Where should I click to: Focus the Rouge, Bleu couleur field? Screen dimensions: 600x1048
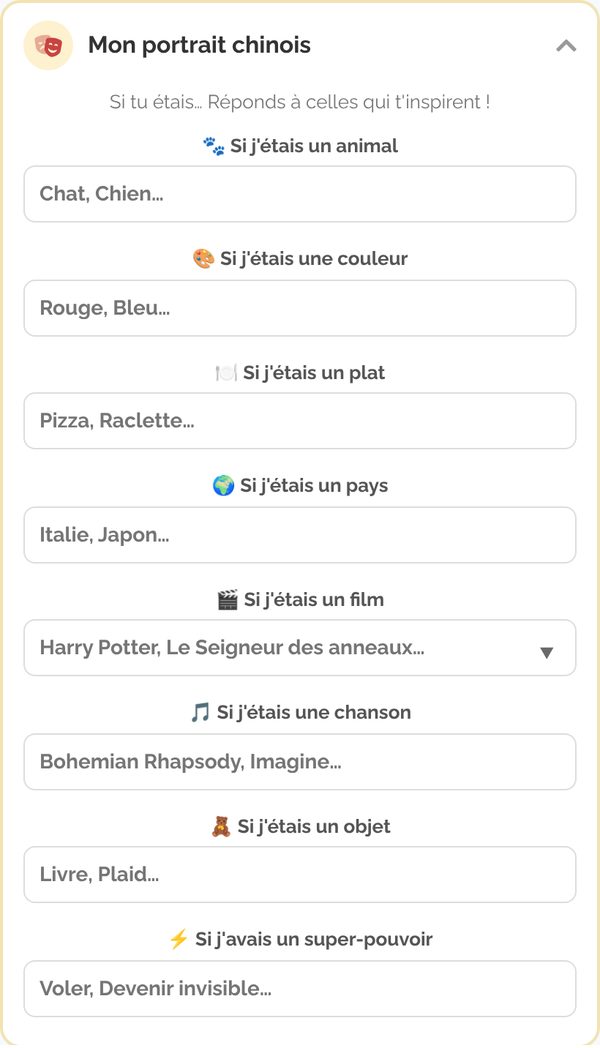300,308
